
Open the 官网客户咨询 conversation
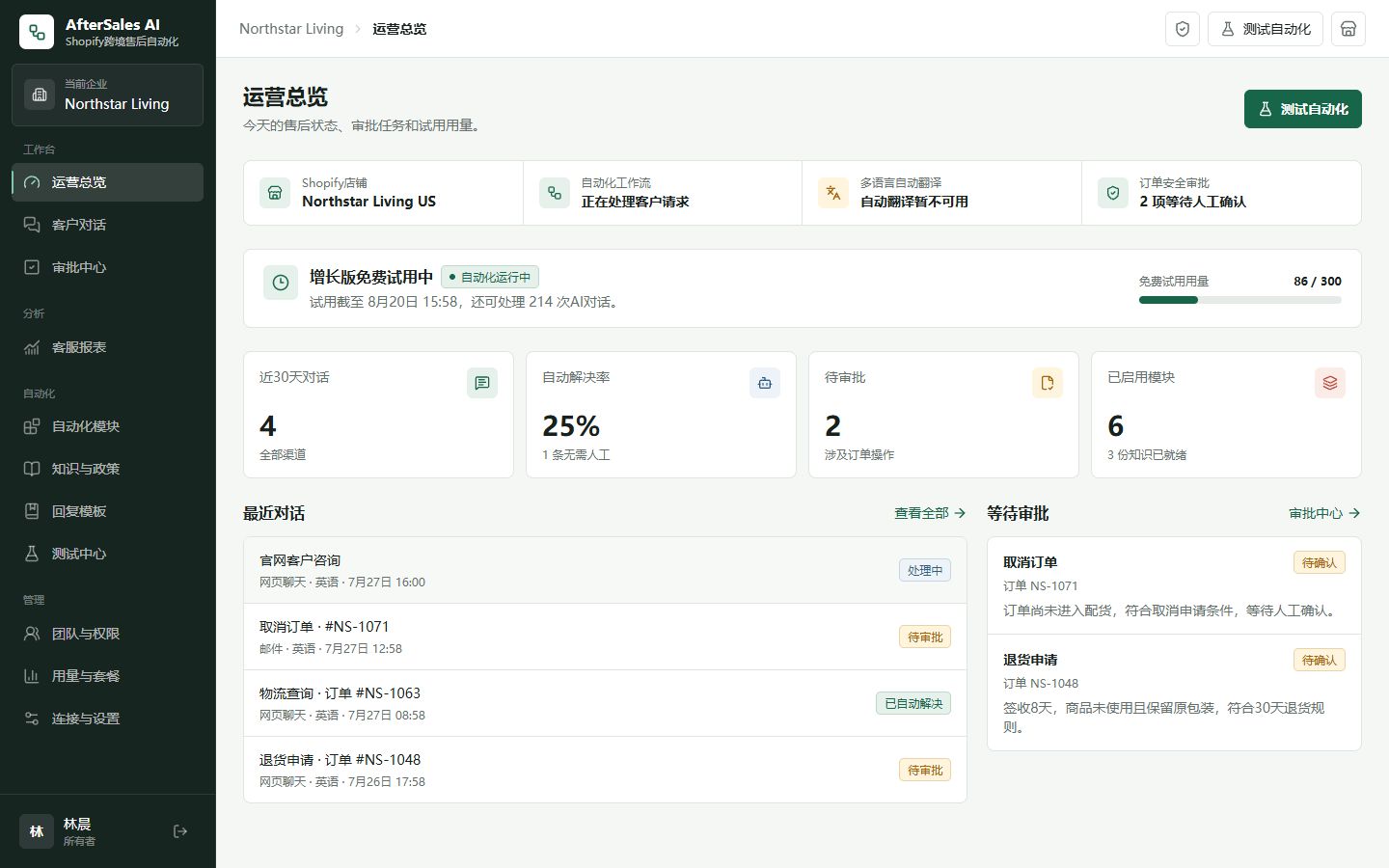(605, 570)
